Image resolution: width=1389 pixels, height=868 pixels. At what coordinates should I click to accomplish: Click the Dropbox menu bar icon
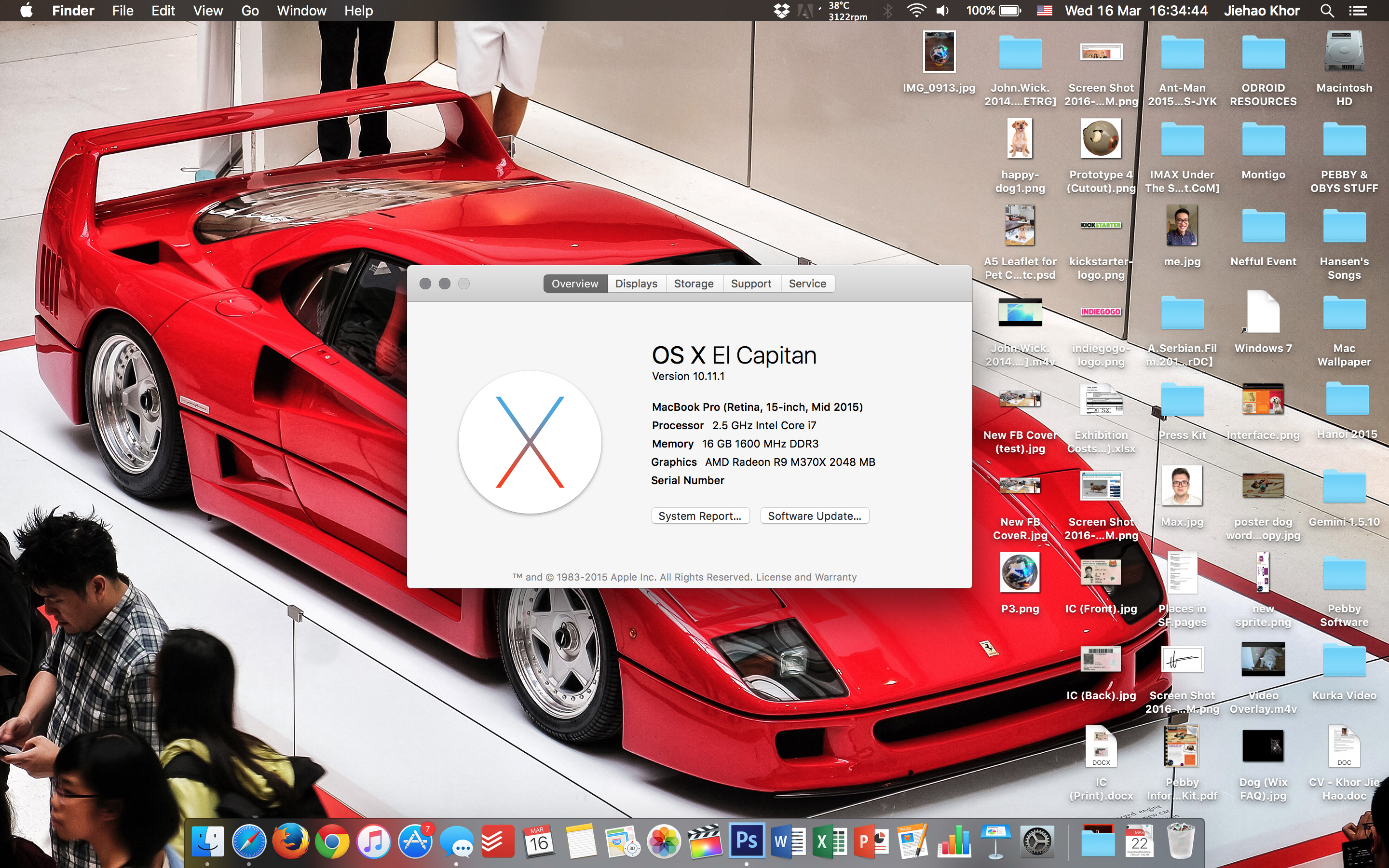point(781,10)
